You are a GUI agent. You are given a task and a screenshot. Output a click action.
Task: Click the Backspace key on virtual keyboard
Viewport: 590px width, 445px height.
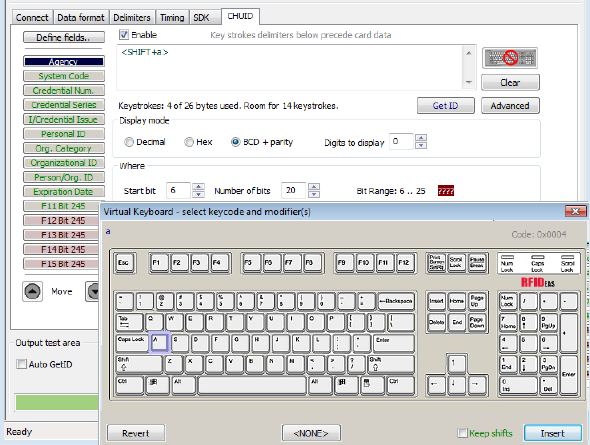(x=396, y=301)
